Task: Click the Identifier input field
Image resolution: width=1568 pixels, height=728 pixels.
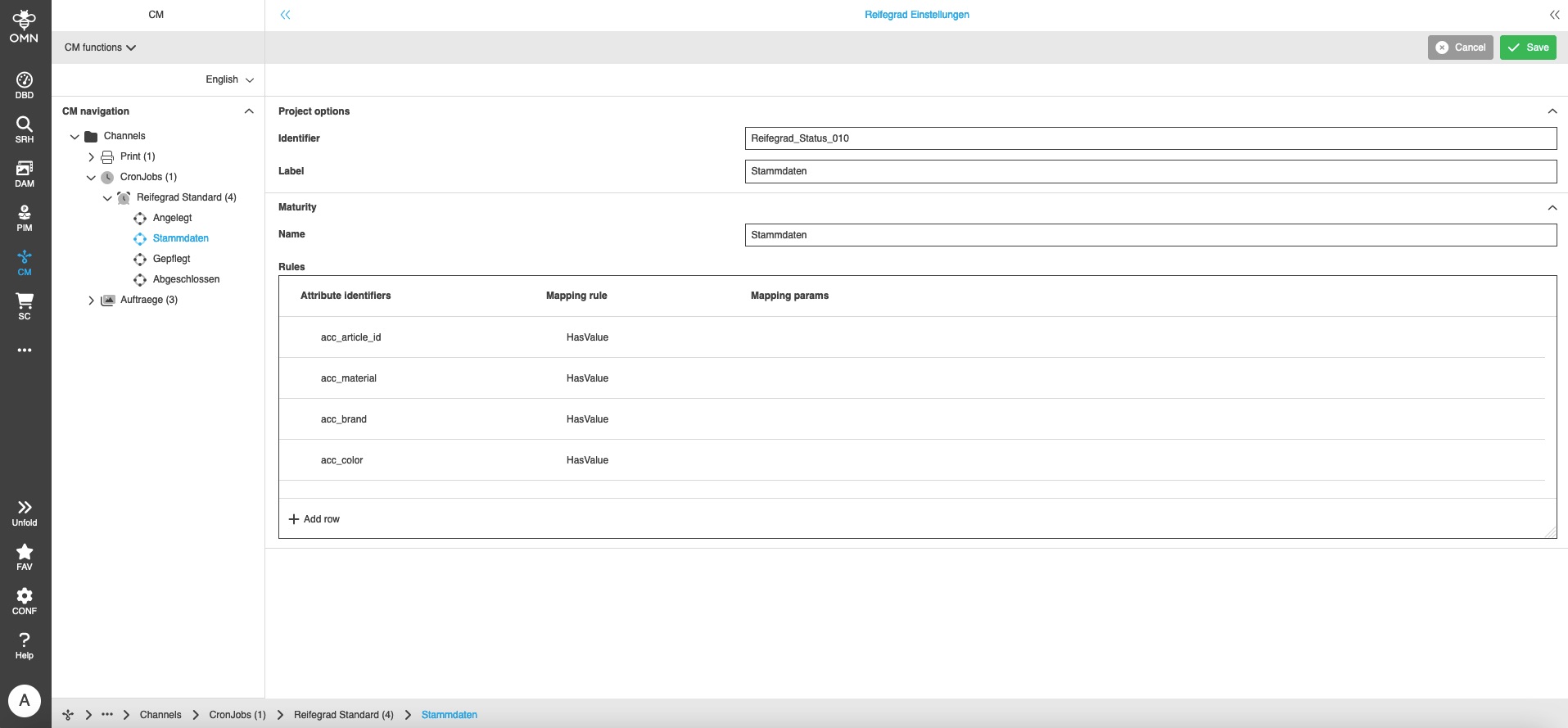Action: (1150, 138)
